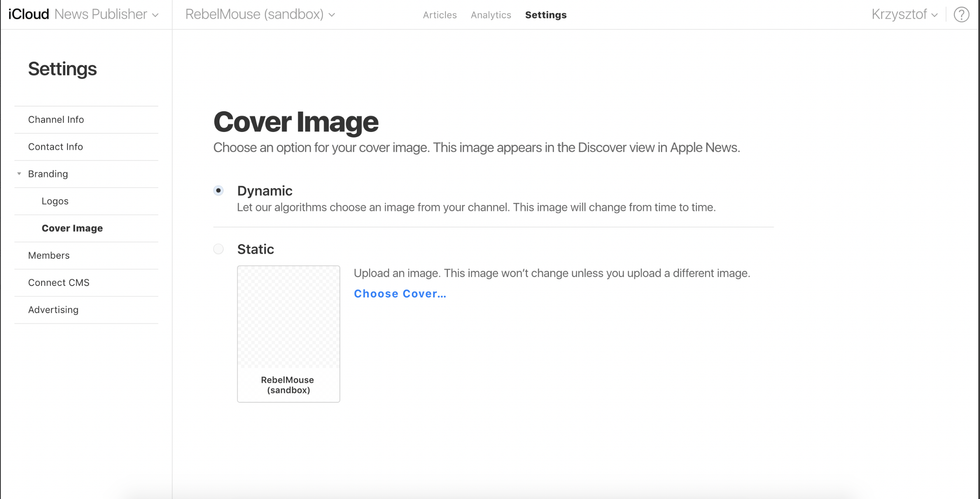The width and height of the screenshot is (980, 499).
Task: Switch to the Analytics tab
Action: click(490, 15)
